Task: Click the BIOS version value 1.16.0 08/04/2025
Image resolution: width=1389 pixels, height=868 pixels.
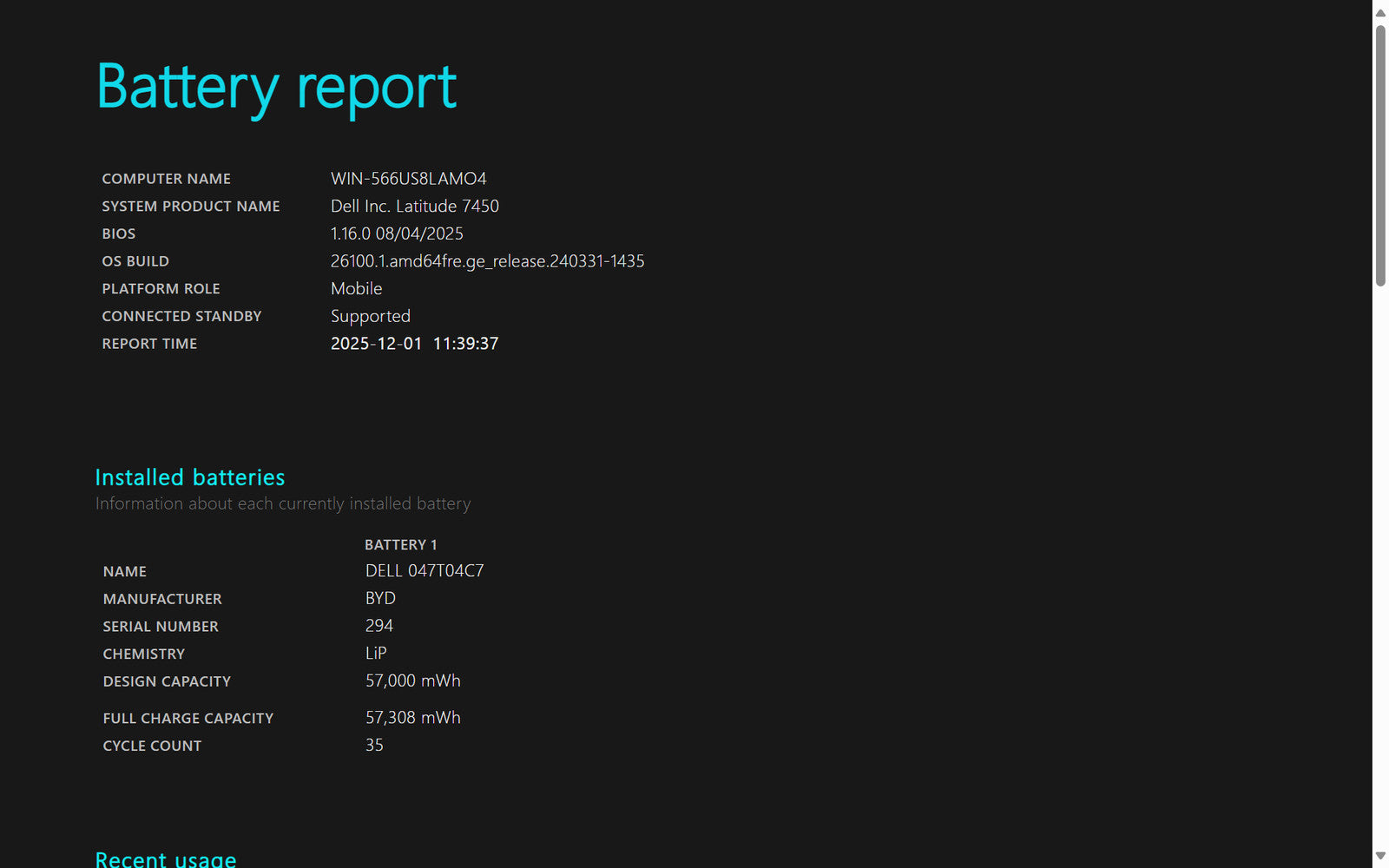Action: (x=397, y=233)
